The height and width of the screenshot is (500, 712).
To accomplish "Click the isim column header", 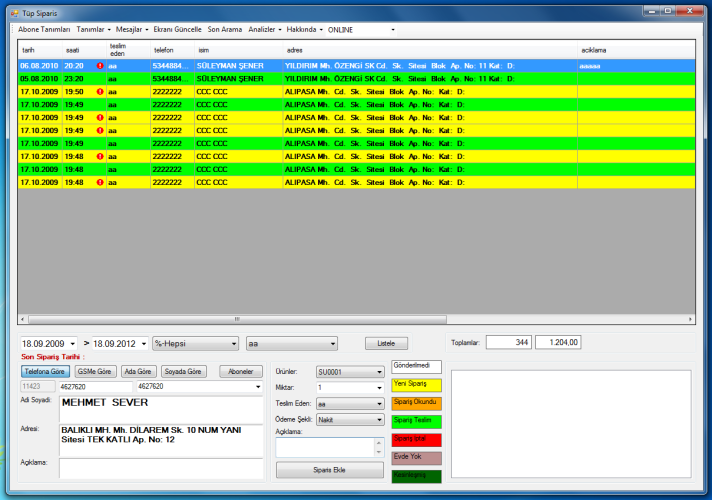I will [239, 50].
